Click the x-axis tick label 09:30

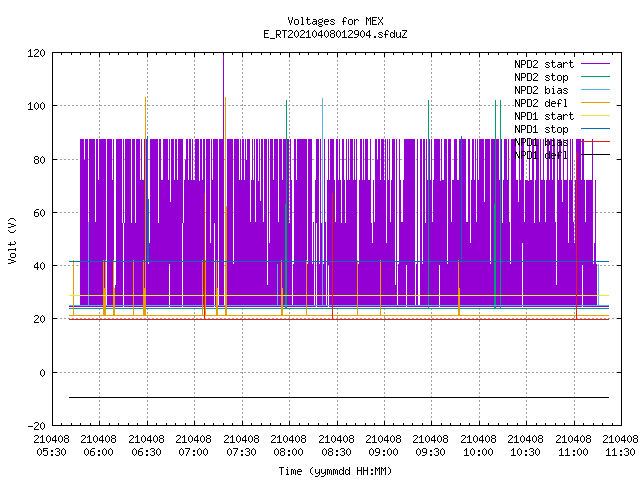tap(431, 452)
